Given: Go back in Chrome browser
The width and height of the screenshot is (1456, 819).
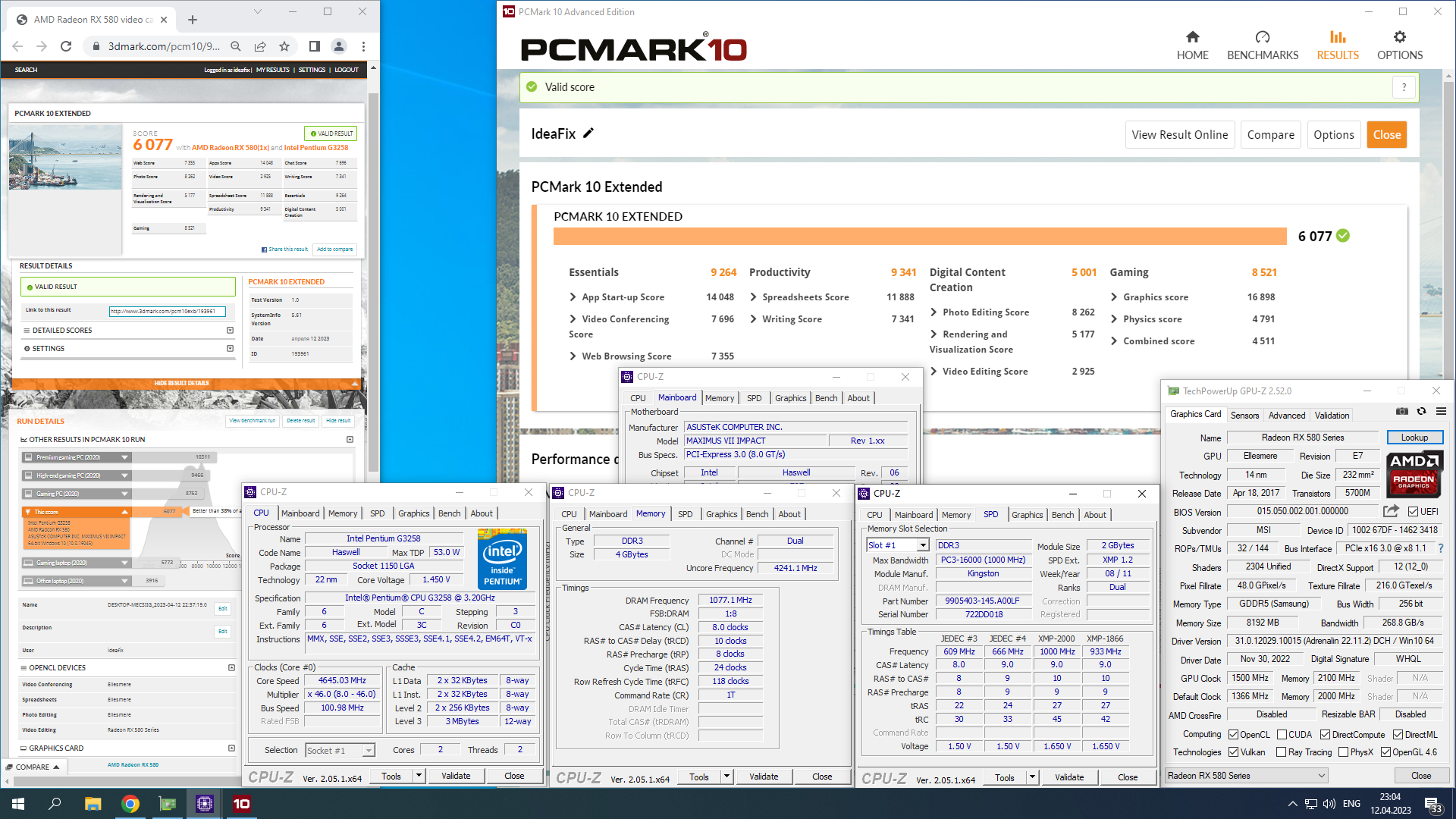Looking at the screenshot, I should click(x=17, y=46).
